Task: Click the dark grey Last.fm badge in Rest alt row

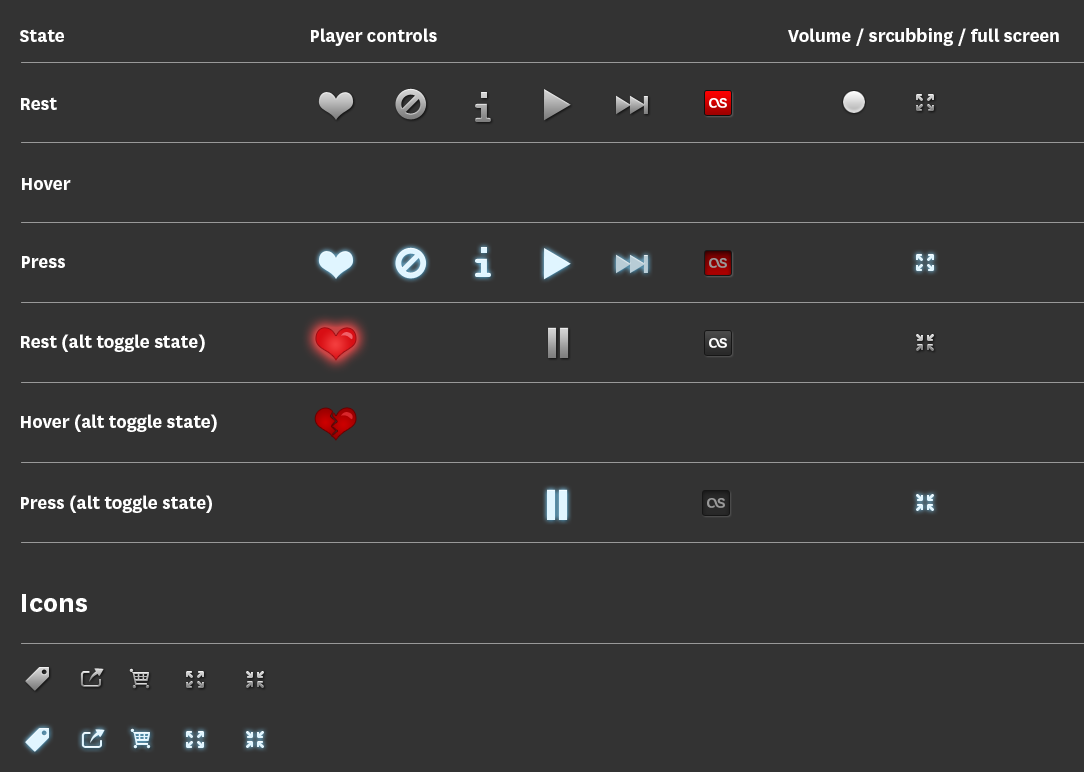Action: click(718, 343)
